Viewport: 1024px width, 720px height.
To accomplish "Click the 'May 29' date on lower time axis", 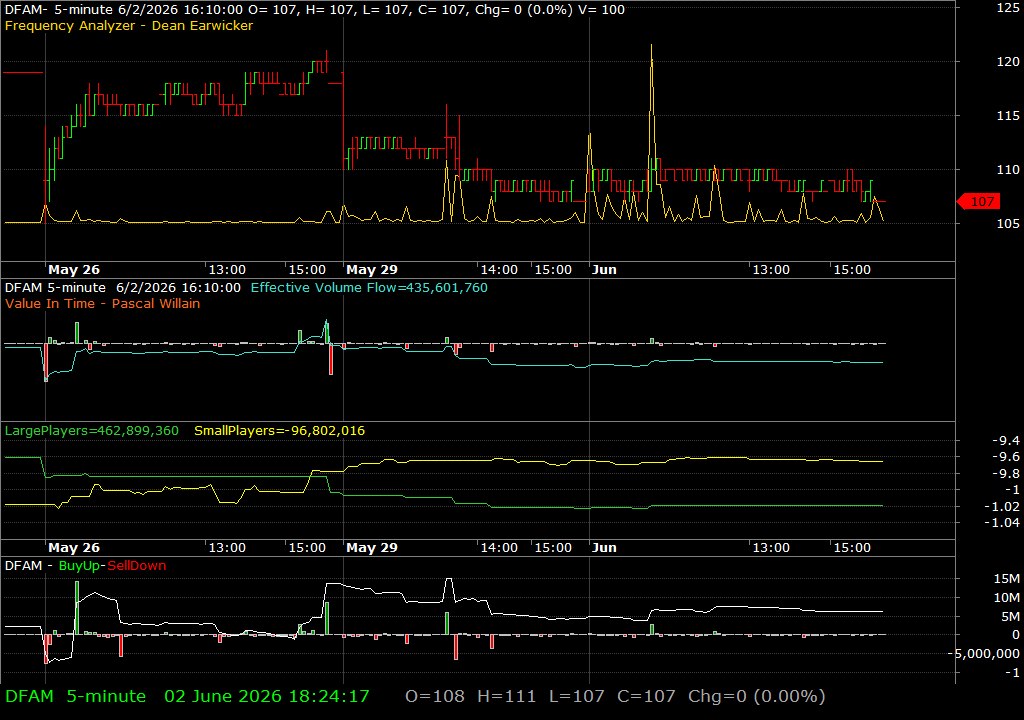I will [x=372, y=548].
